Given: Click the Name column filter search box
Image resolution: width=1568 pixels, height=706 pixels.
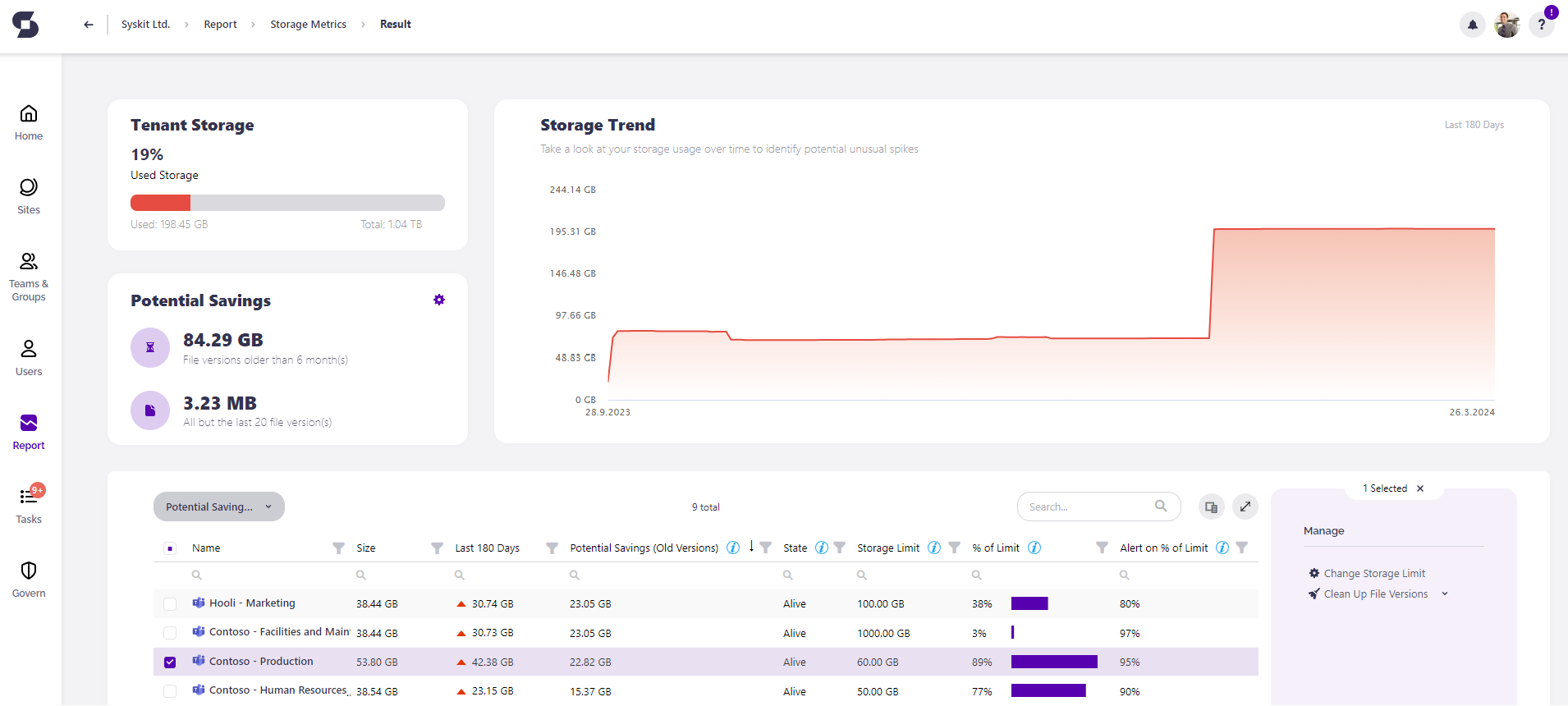Looking at the screenshot, I should point(267,575).
